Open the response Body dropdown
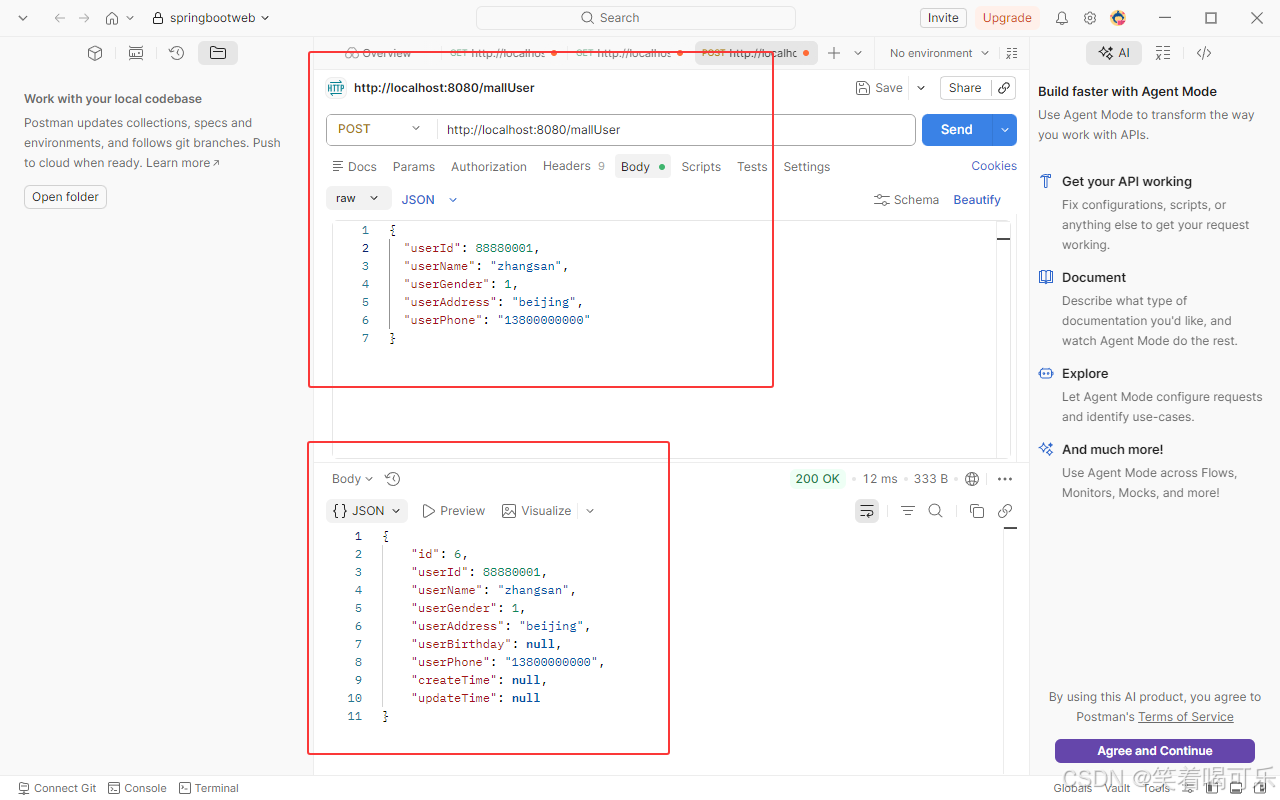Viewport: 1280px width, 800px height. coord(352,479)
